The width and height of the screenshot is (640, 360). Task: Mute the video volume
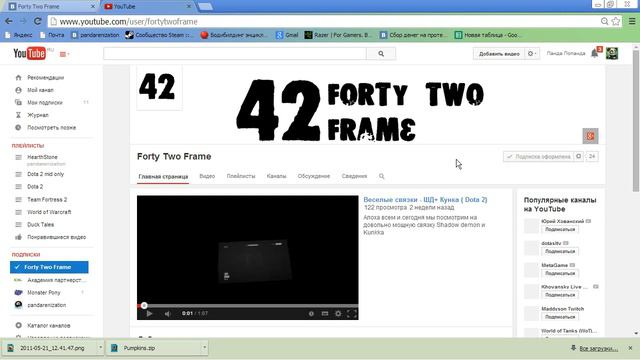point(167,313)
